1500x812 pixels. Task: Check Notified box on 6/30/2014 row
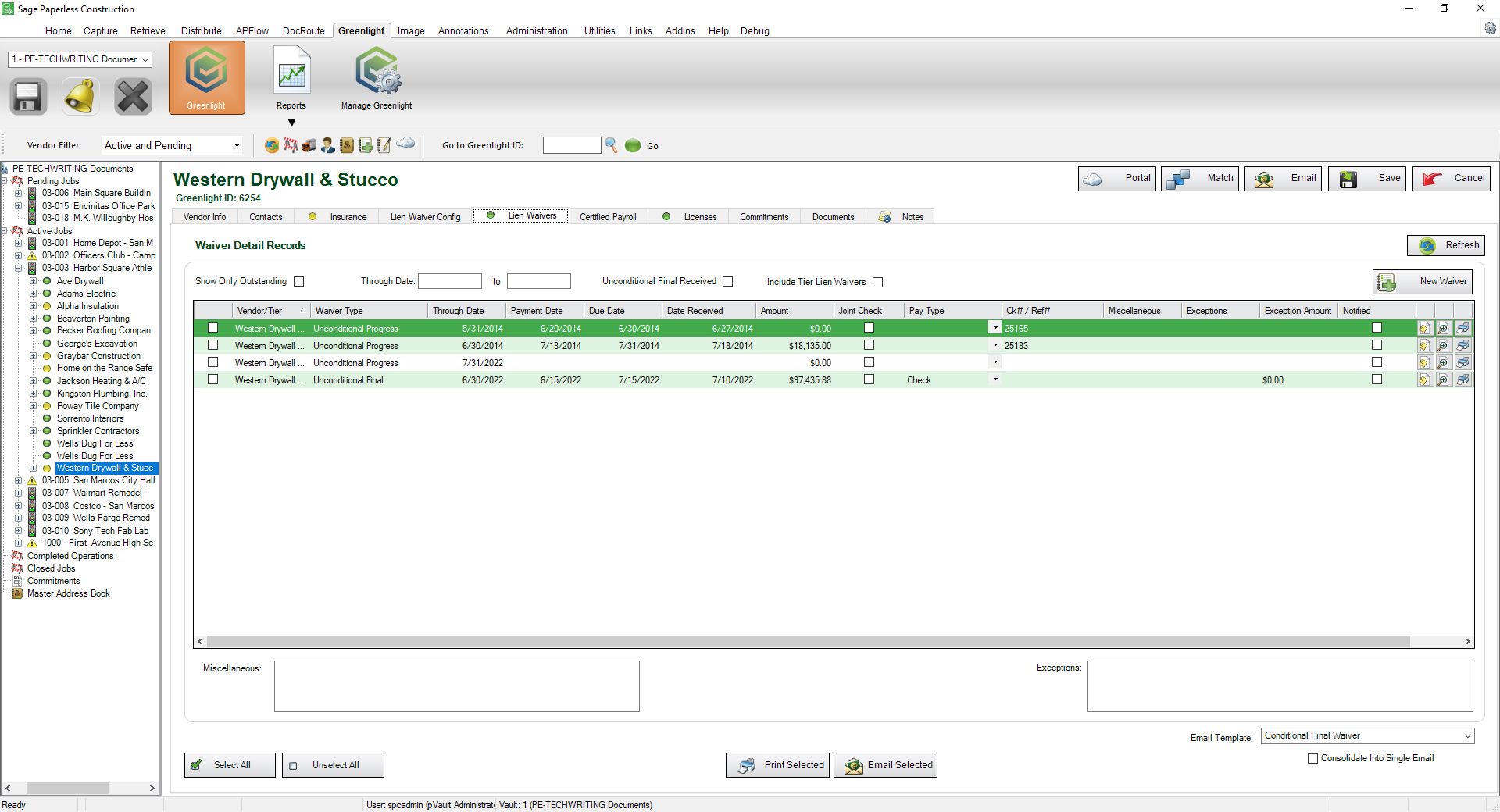1377,345
